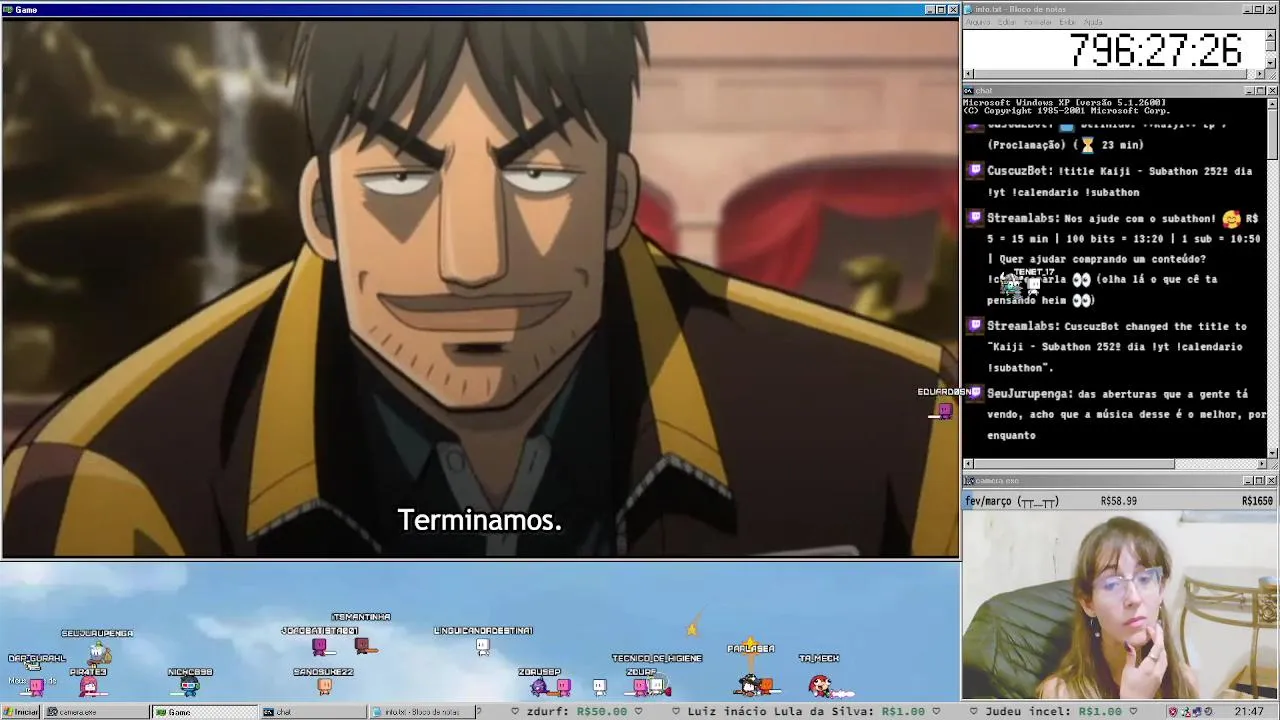Image resolution: width=1280 pixels, height=720 pixels.
Task: Click the Kaiji anime video area
Action: pos(480,288)
